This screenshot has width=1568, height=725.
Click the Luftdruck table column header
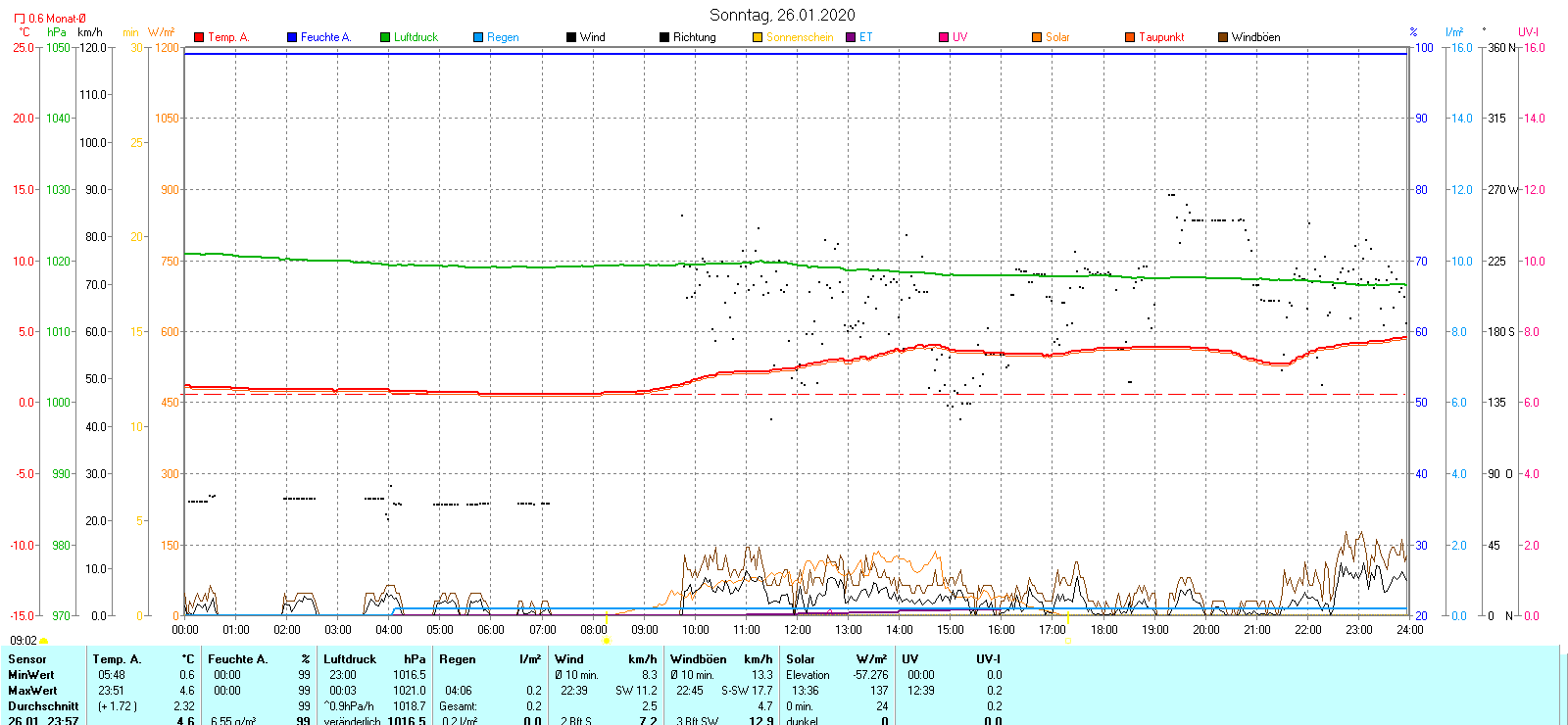coord(350,659)
